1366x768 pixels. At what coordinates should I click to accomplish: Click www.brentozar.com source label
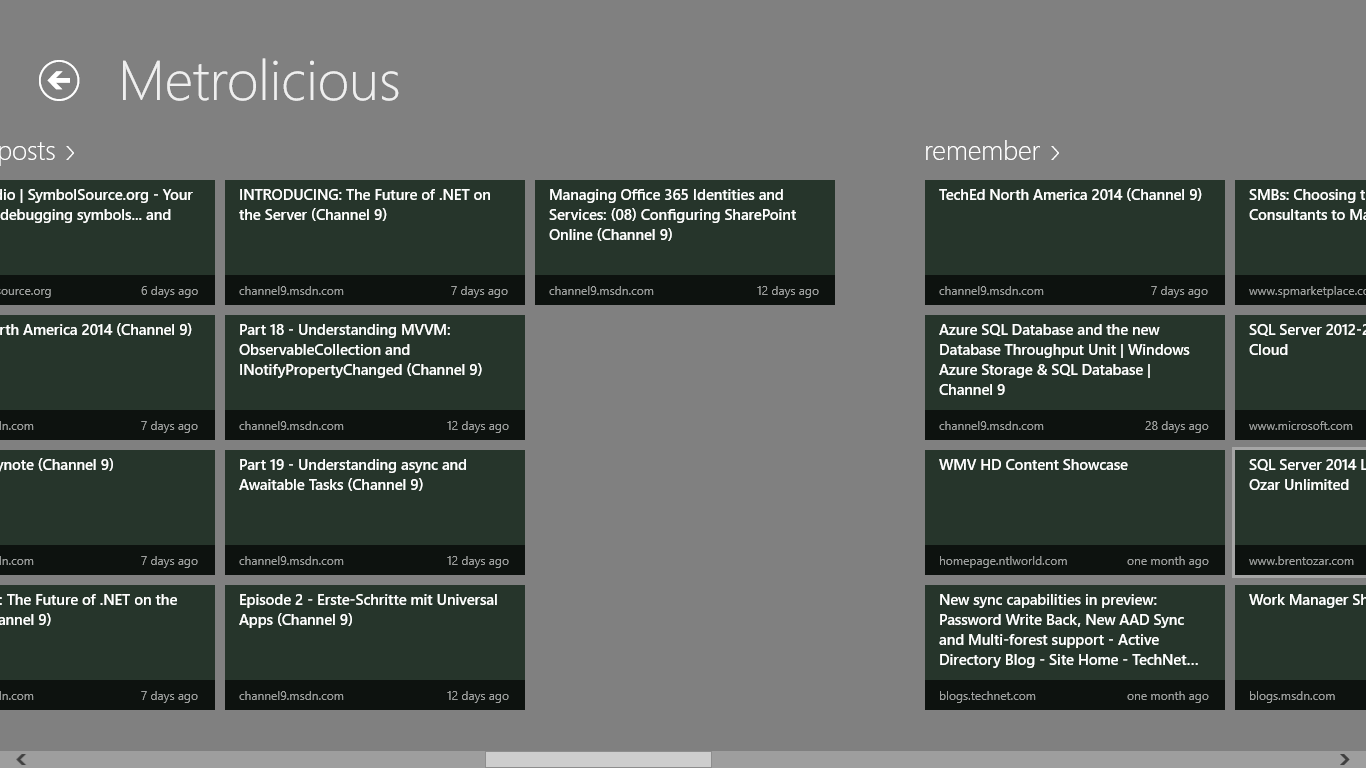pyautogui.click(x=1301, y=561)
